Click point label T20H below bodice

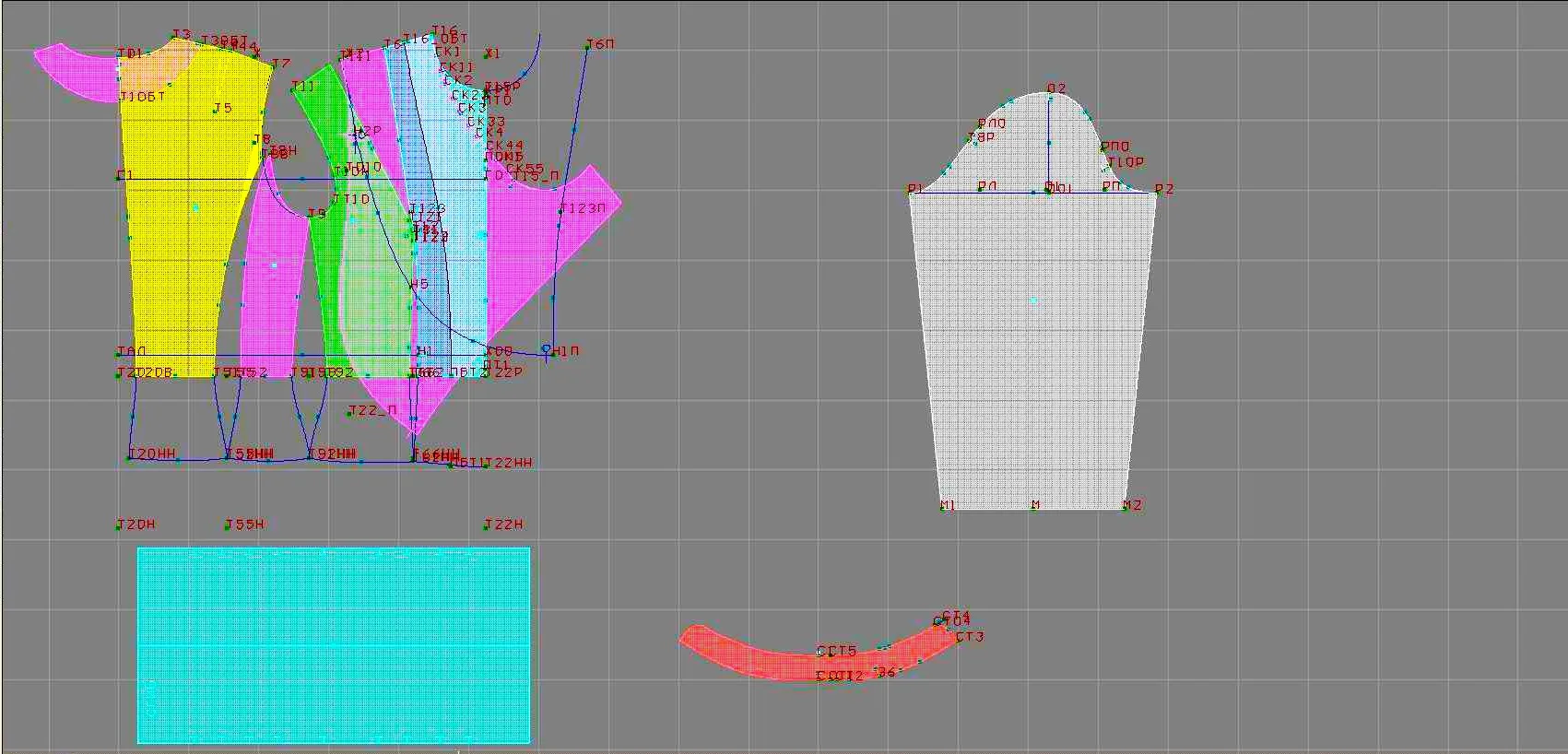pyautogui.click(x=136, y=524)
